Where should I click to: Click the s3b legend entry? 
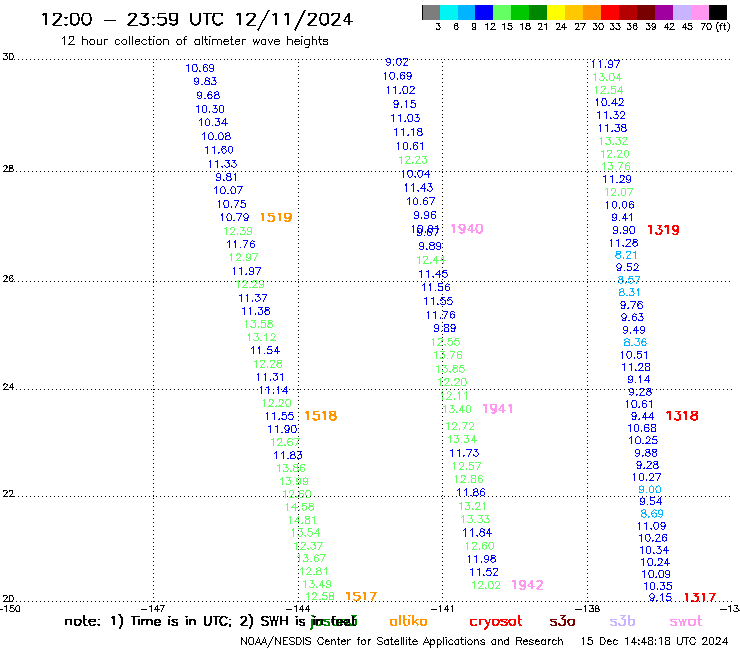[622, 621]
